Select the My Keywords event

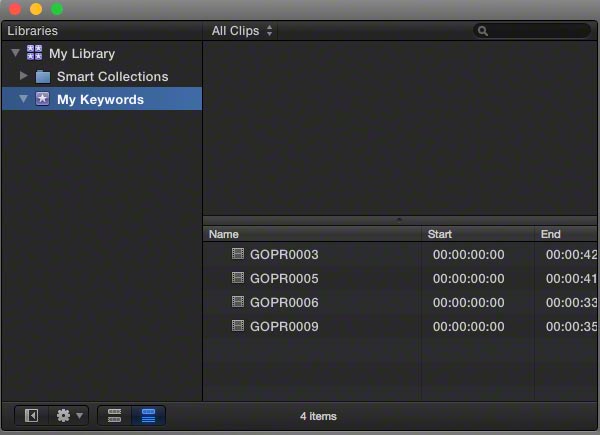[102, 99]
